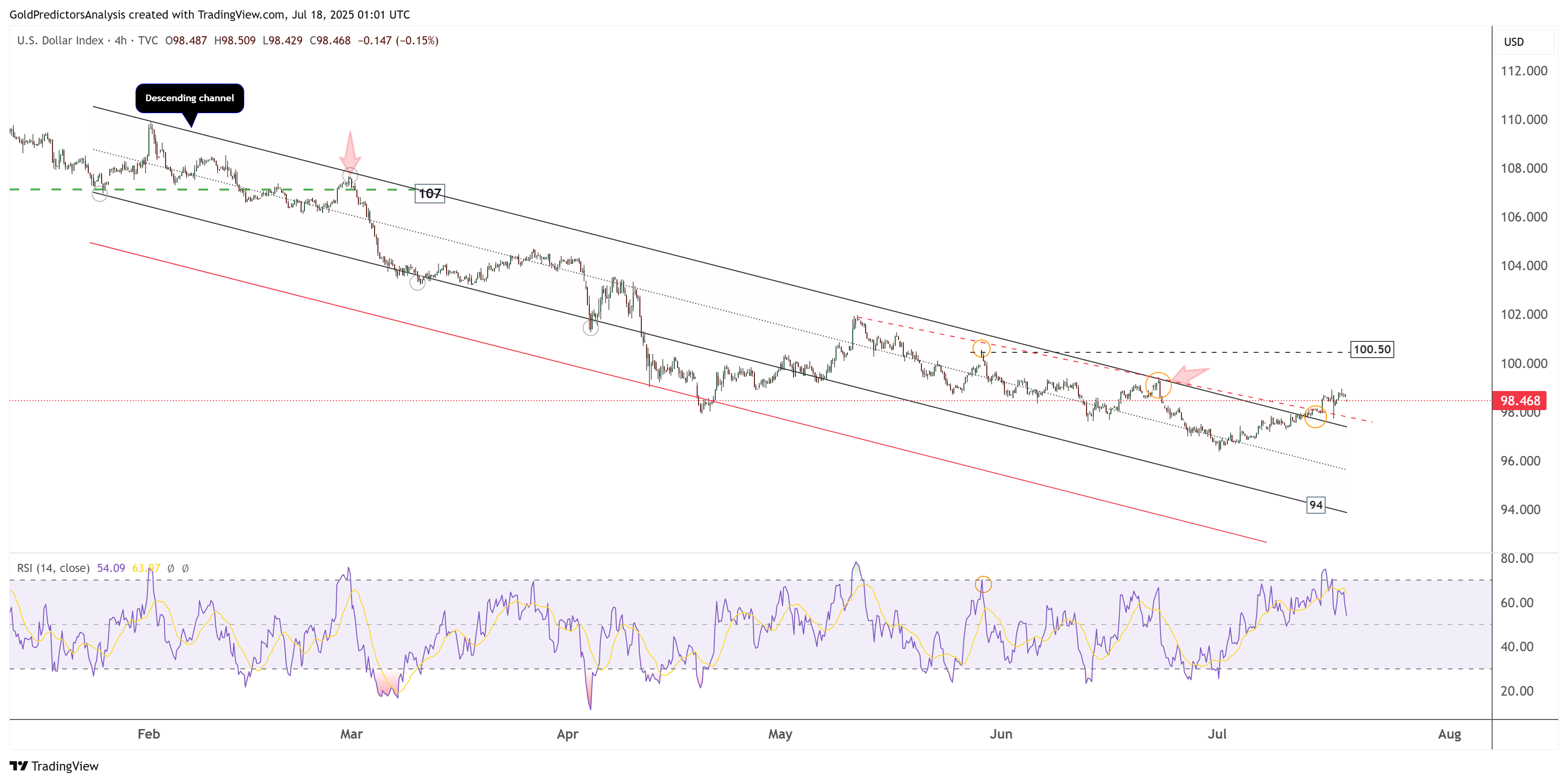Click the RSI value 54.09
The width and height of the screenshot is (1568, 783).
coord(111,568)
